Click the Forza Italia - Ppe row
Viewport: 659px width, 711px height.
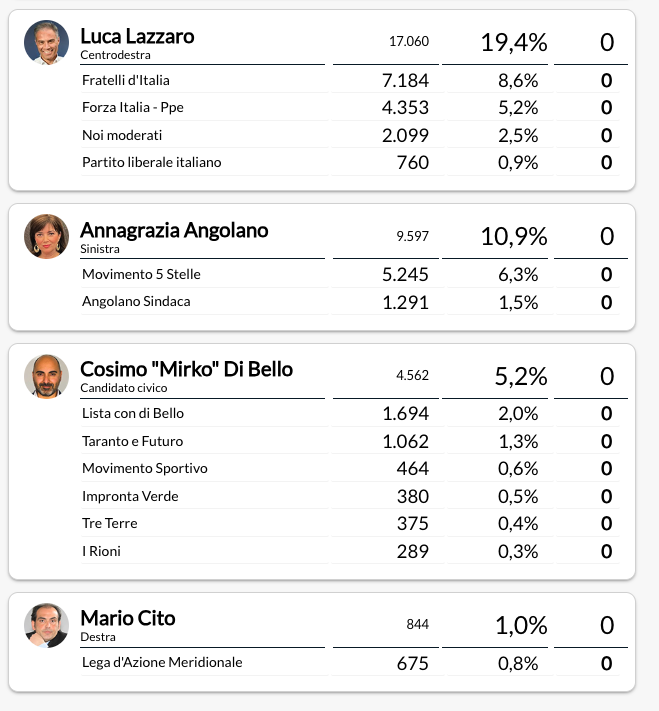pos(350,107)
